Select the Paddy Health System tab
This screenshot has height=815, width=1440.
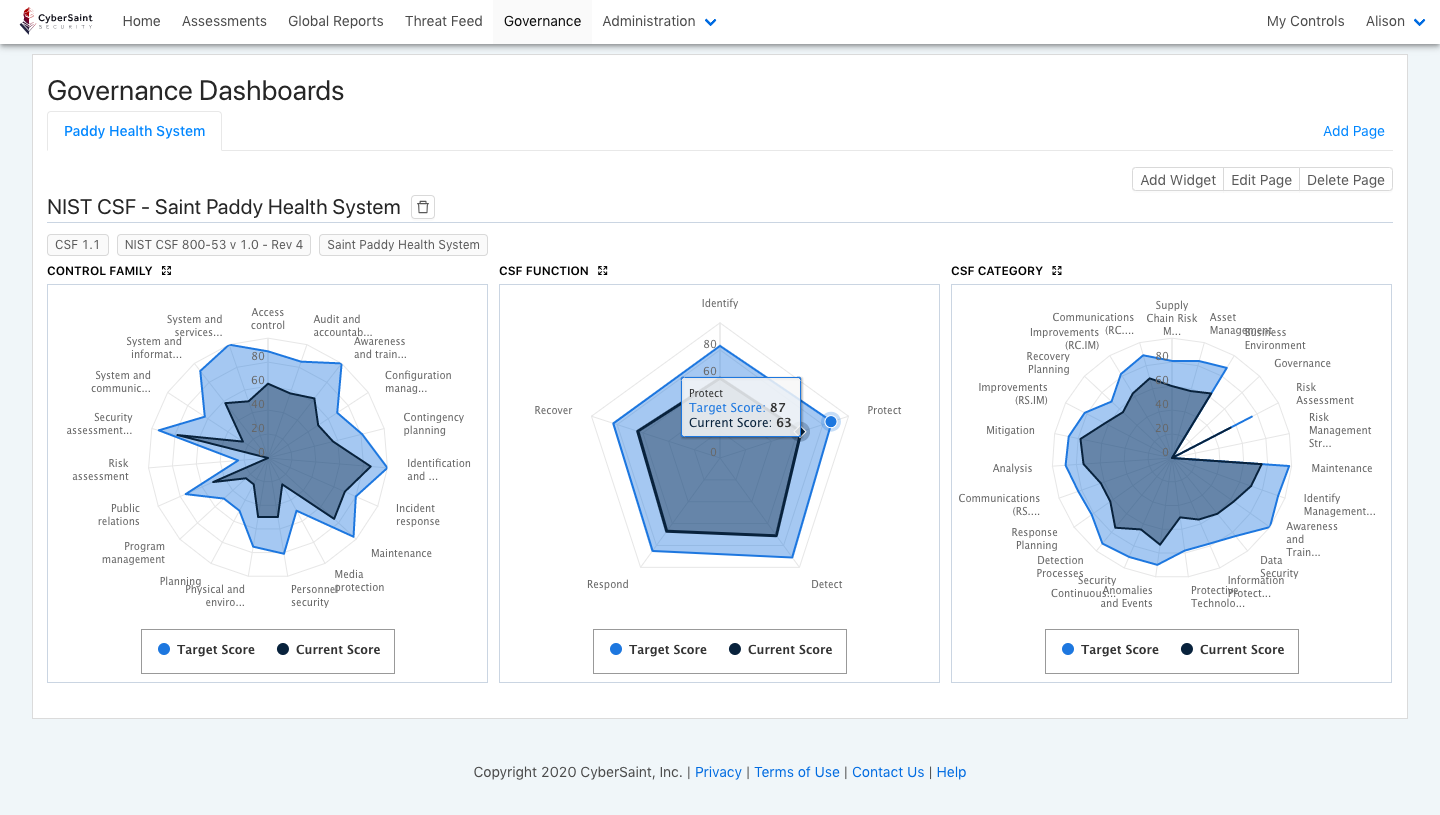click(134, 131)
